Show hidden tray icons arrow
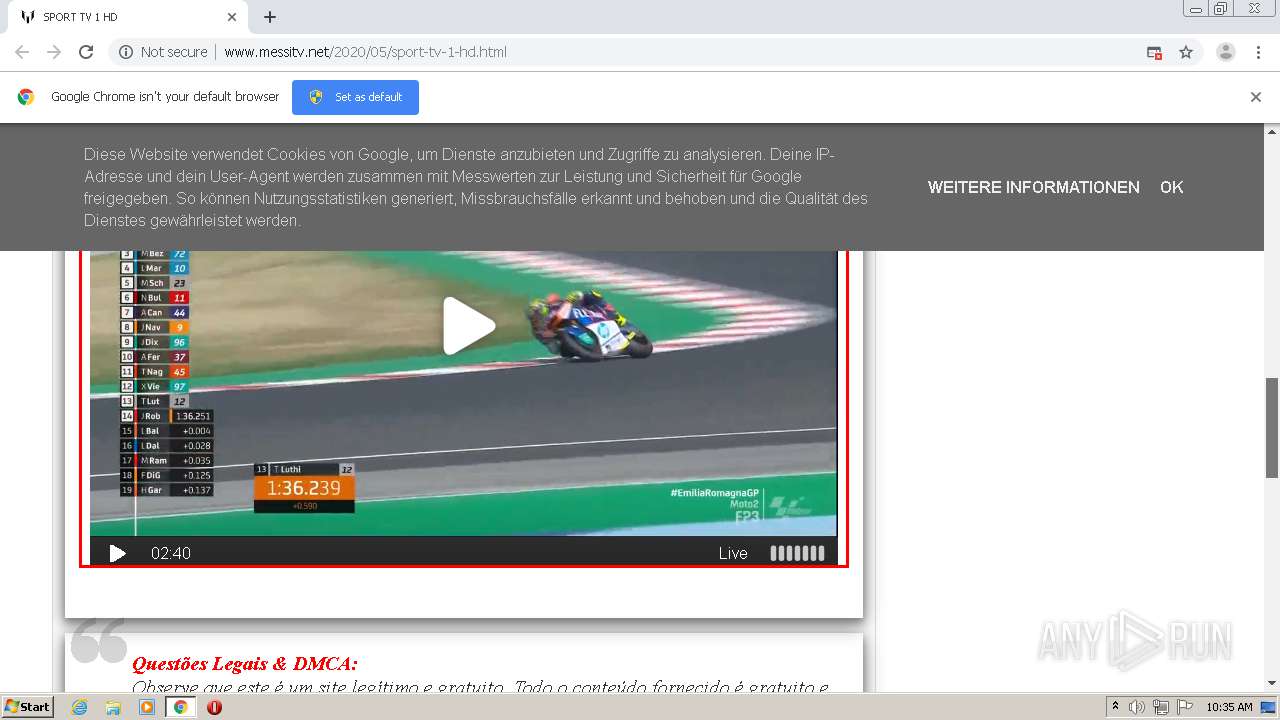This screenshot has height=720, width=1280. tap(1115, 707)
